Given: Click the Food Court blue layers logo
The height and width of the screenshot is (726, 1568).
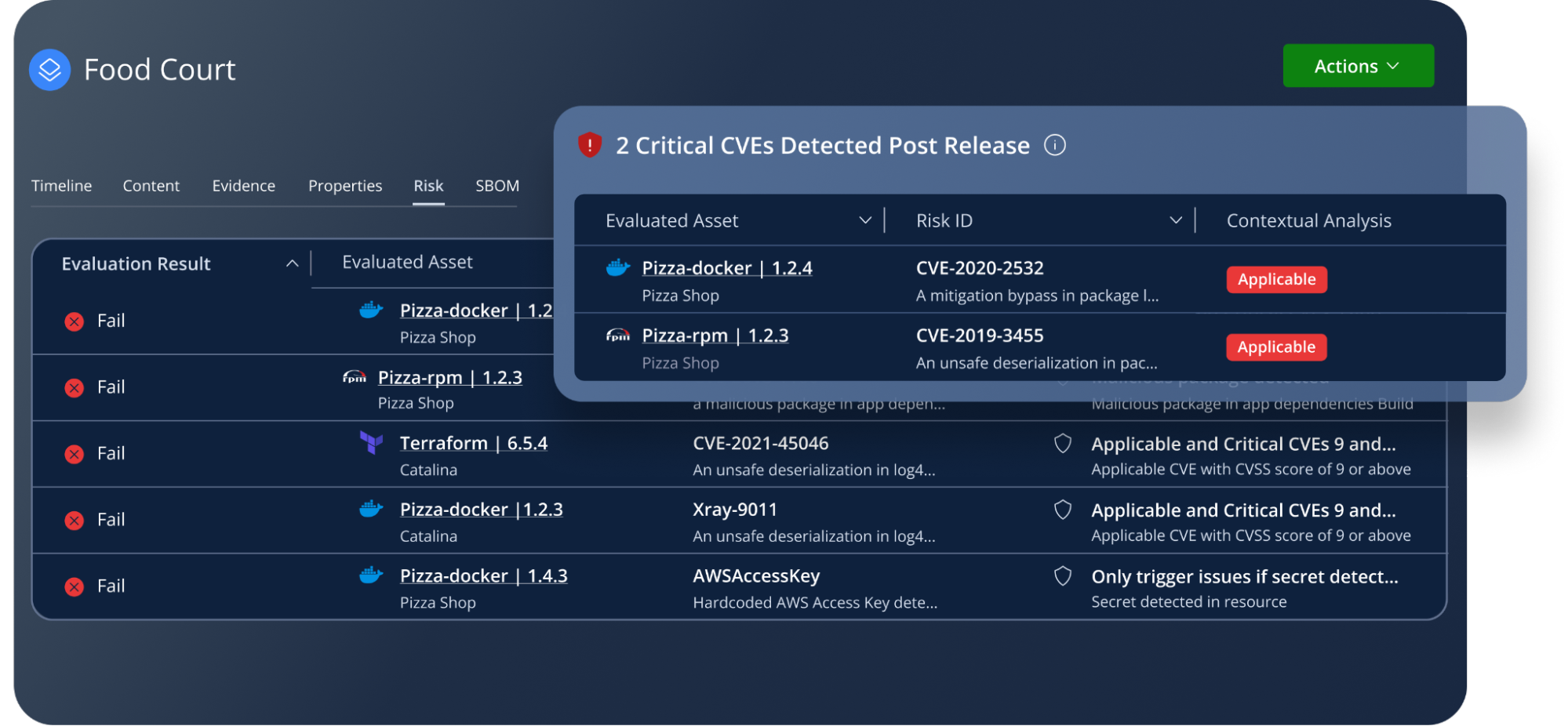Looking at the screenshot, I should point(49,69).
